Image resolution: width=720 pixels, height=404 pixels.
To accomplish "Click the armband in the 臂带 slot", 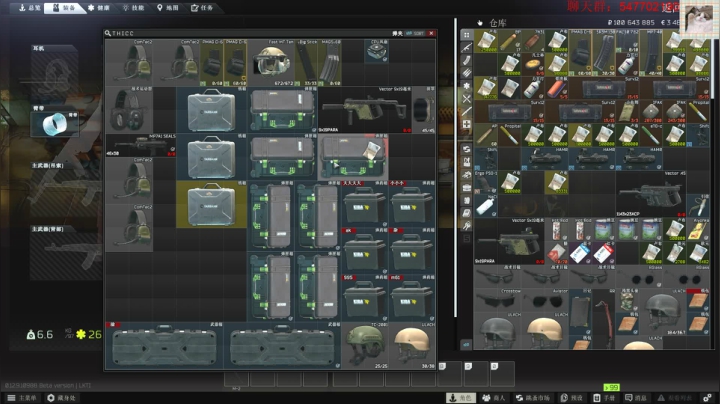I will click(55, 124).
